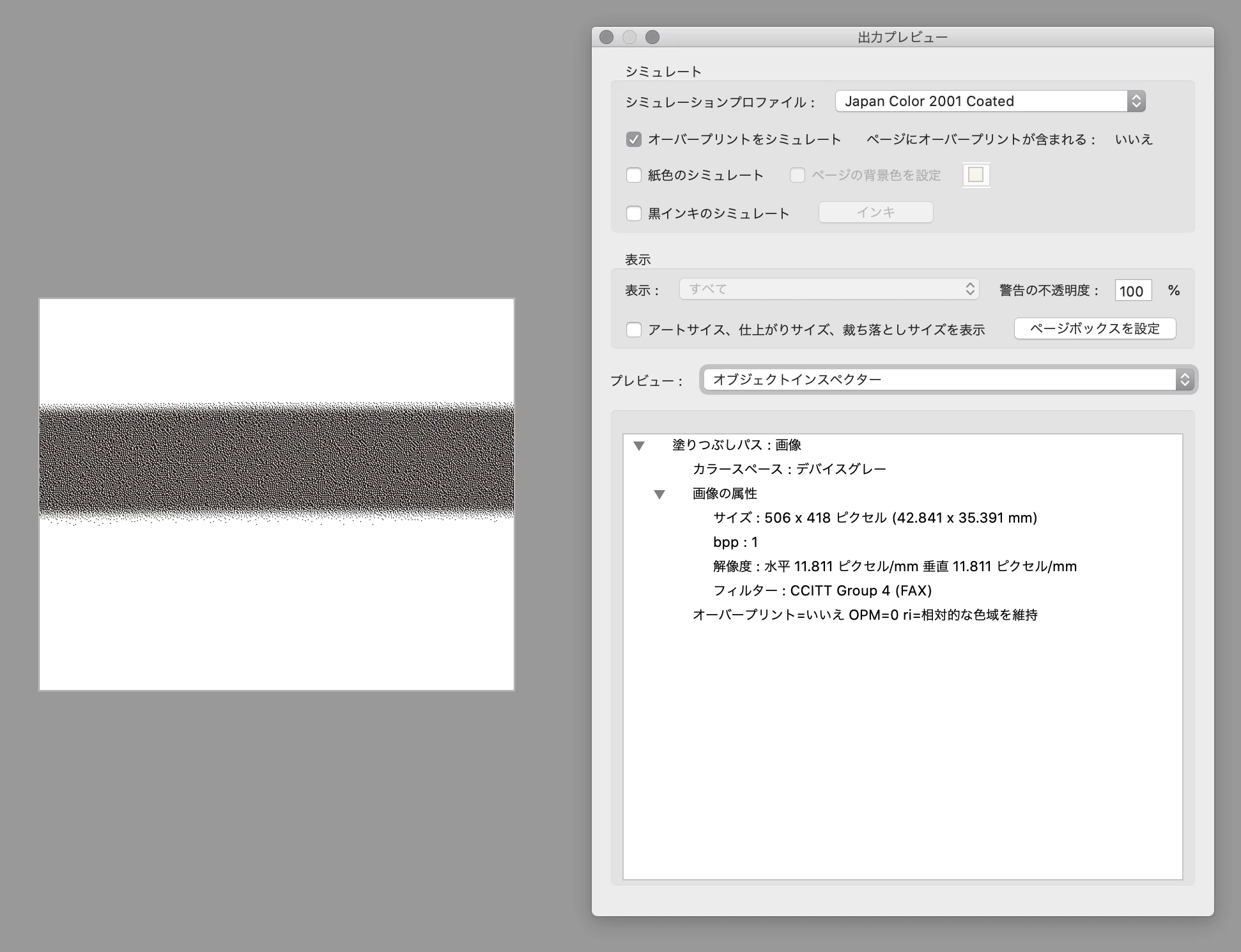Uncheck オーバープリントをシミュレート checkbox
1241x952 pixels.
(633, 139)
